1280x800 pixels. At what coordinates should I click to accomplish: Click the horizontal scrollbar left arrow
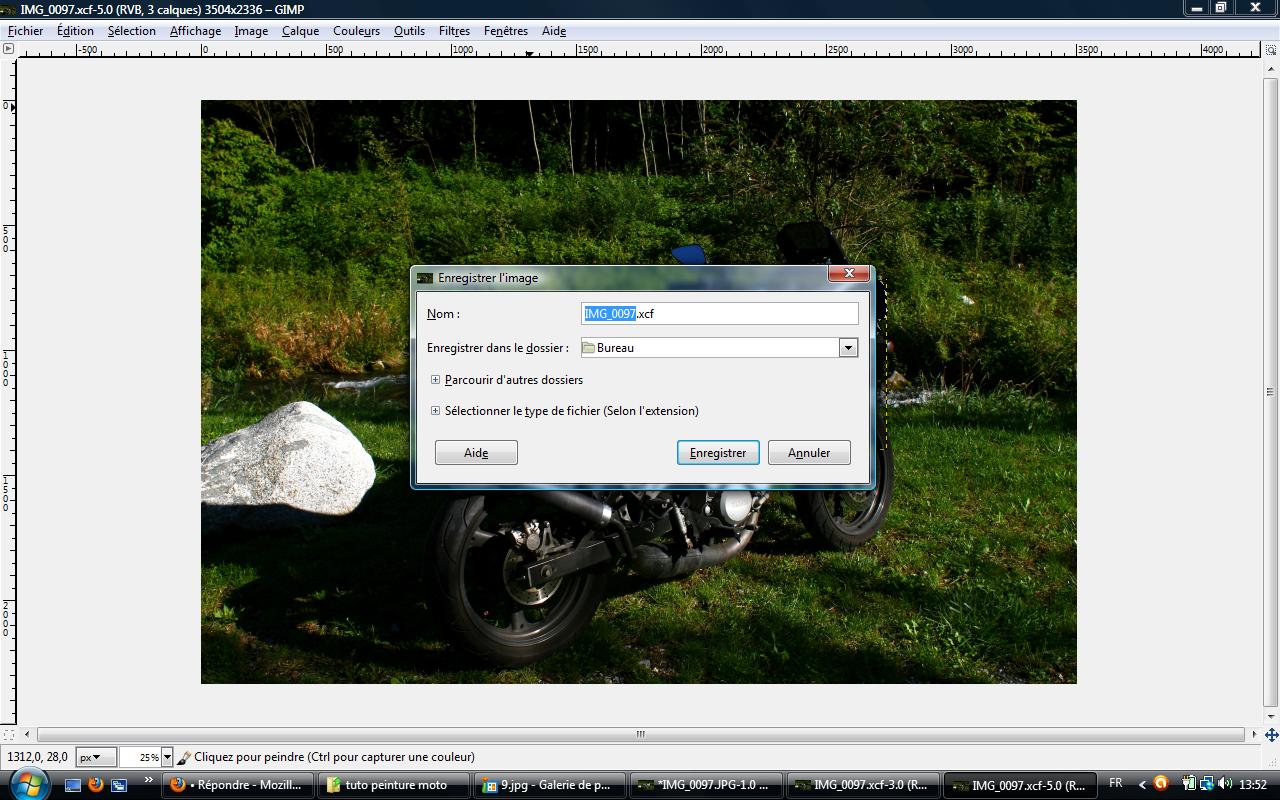[27, 734]
